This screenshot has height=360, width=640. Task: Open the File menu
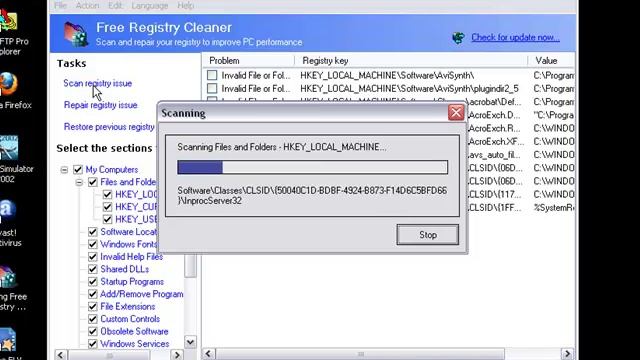tap(60, 5)
